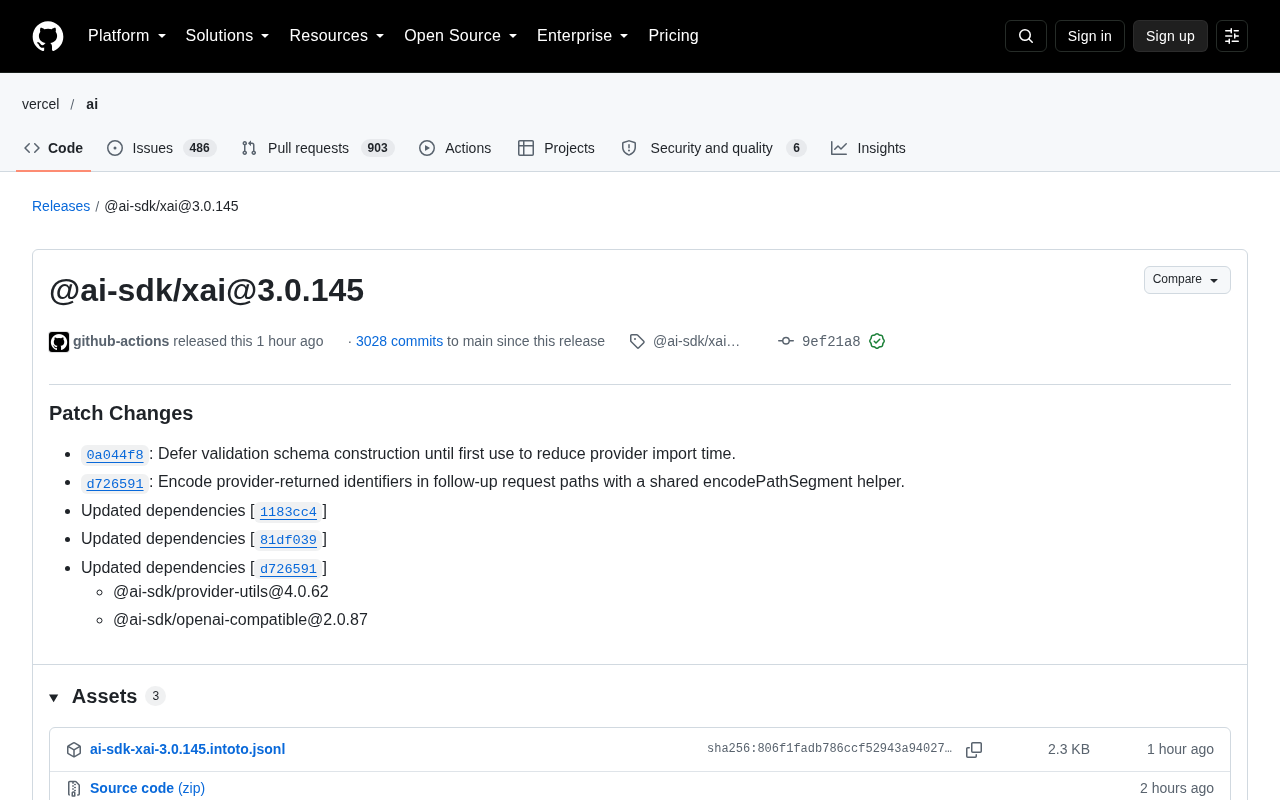This screenshot has height=800, width=1280.
Task: Open the GitHub homepage logo
Action: point(48,36)
